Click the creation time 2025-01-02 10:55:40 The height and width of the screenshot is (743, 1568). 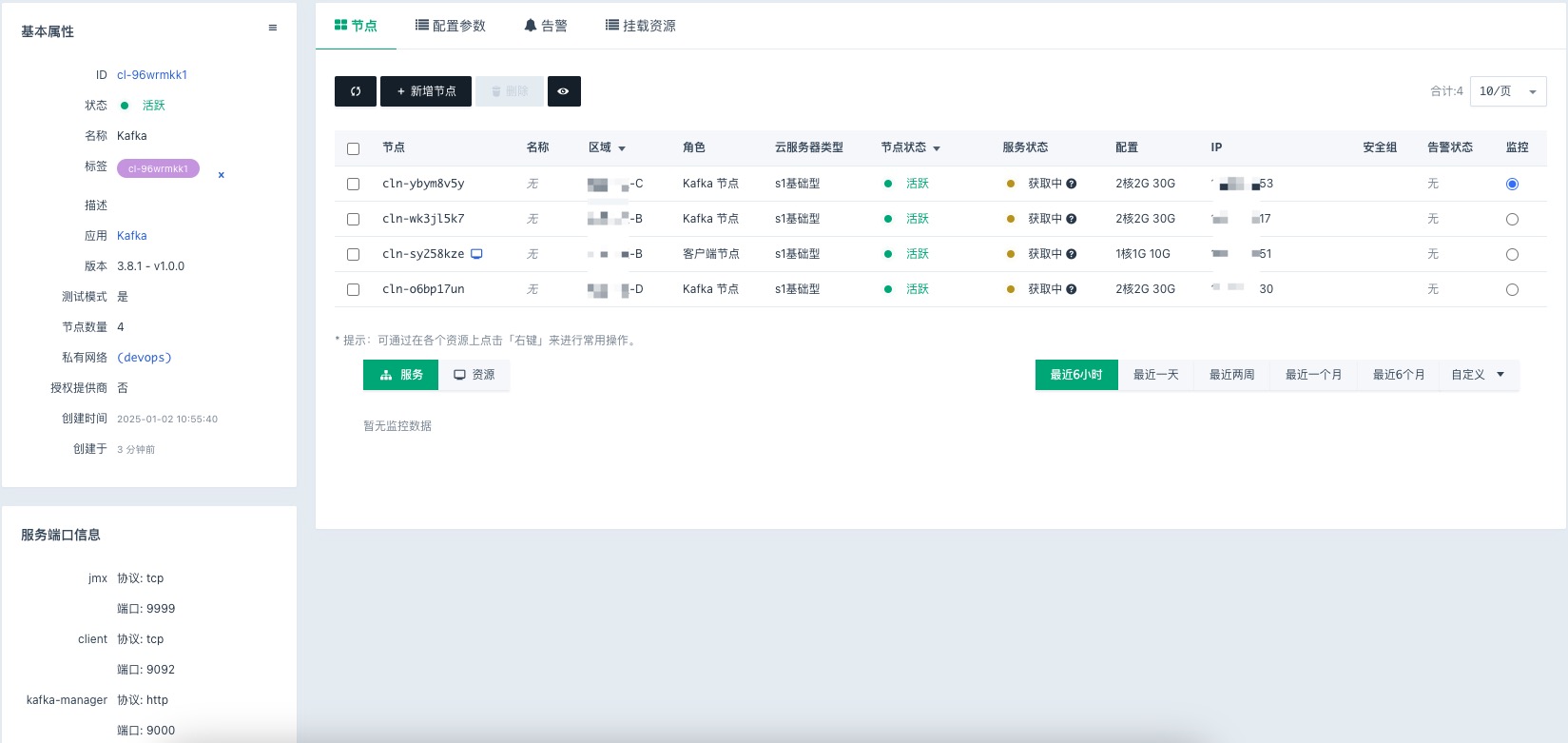pyautogui.click(x=167, y=419)
